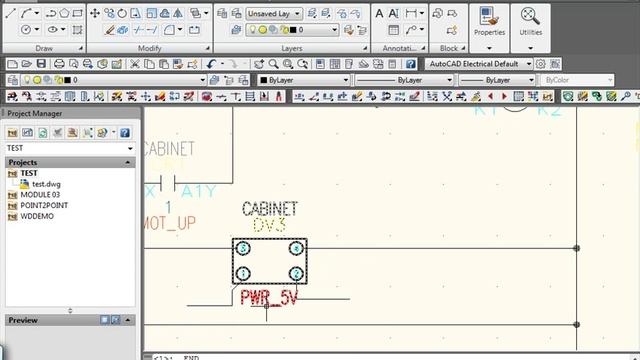Activate the Rotate tool in Modify panel
Image resolution: width=640 pixels, height=360 pixels.
(x=122, y=13)
